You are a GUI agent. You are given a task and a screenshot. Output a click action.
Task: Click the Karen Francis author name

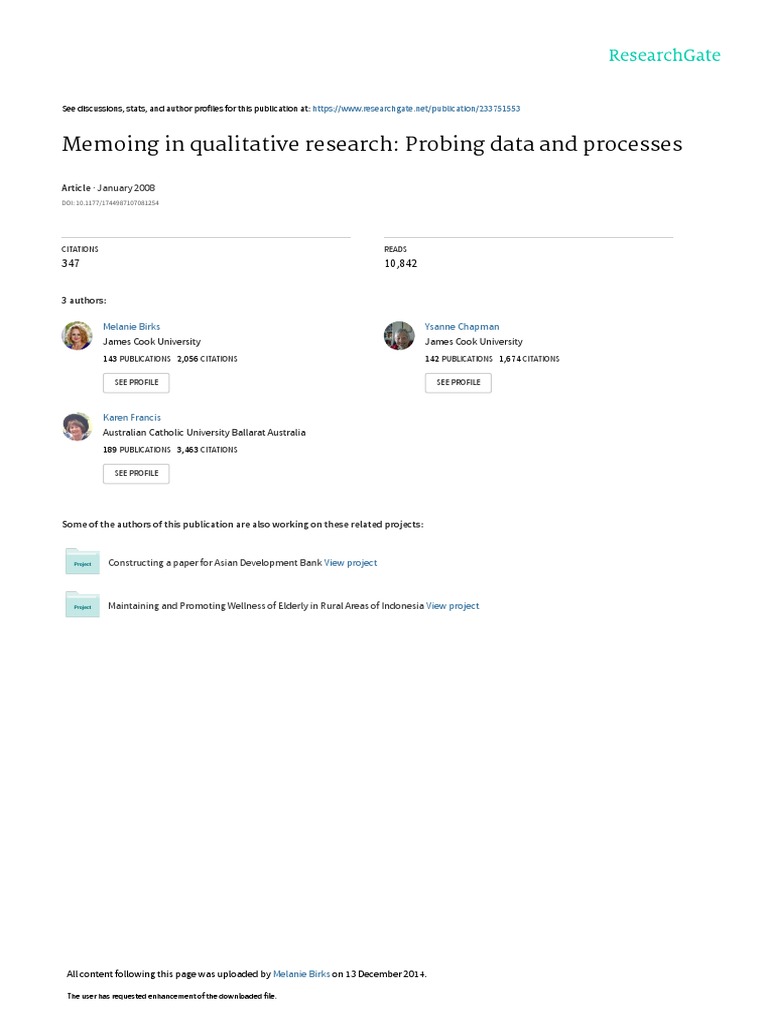[131, 418]
